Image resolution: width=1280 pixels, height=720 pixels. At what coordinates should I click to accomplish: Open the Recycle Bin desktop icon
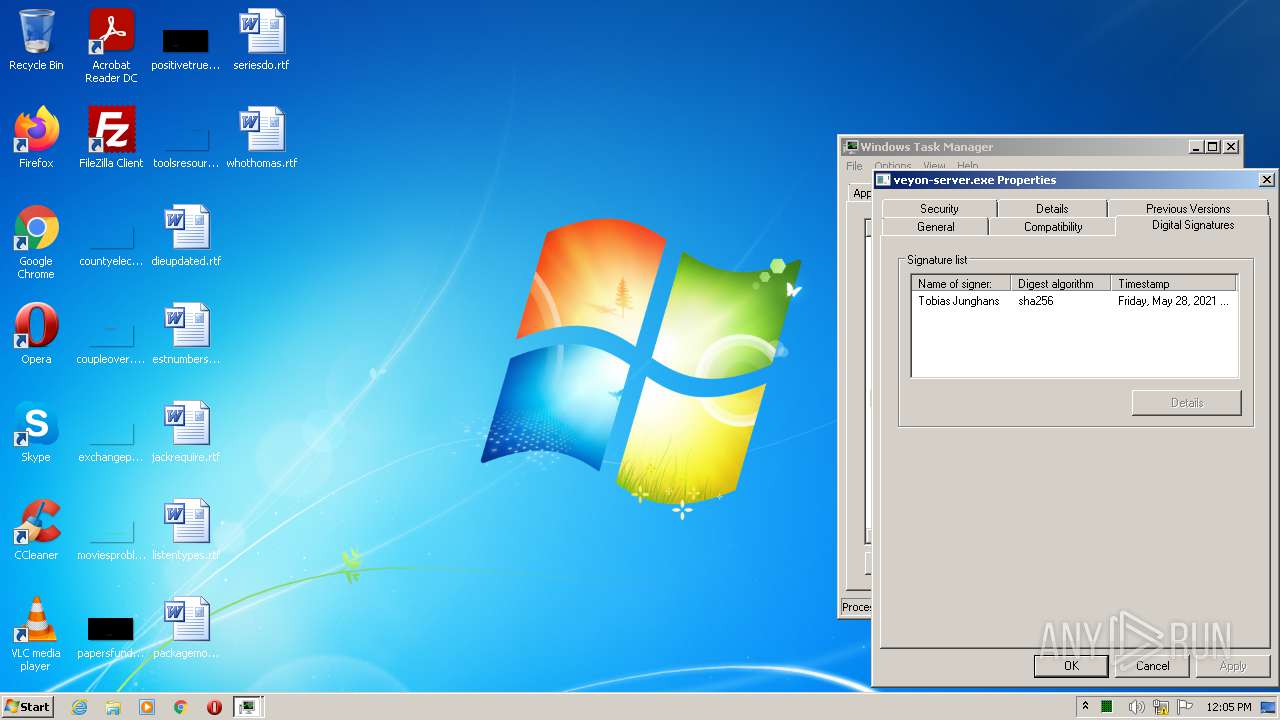pyautogui.click(x=36, y=41)
